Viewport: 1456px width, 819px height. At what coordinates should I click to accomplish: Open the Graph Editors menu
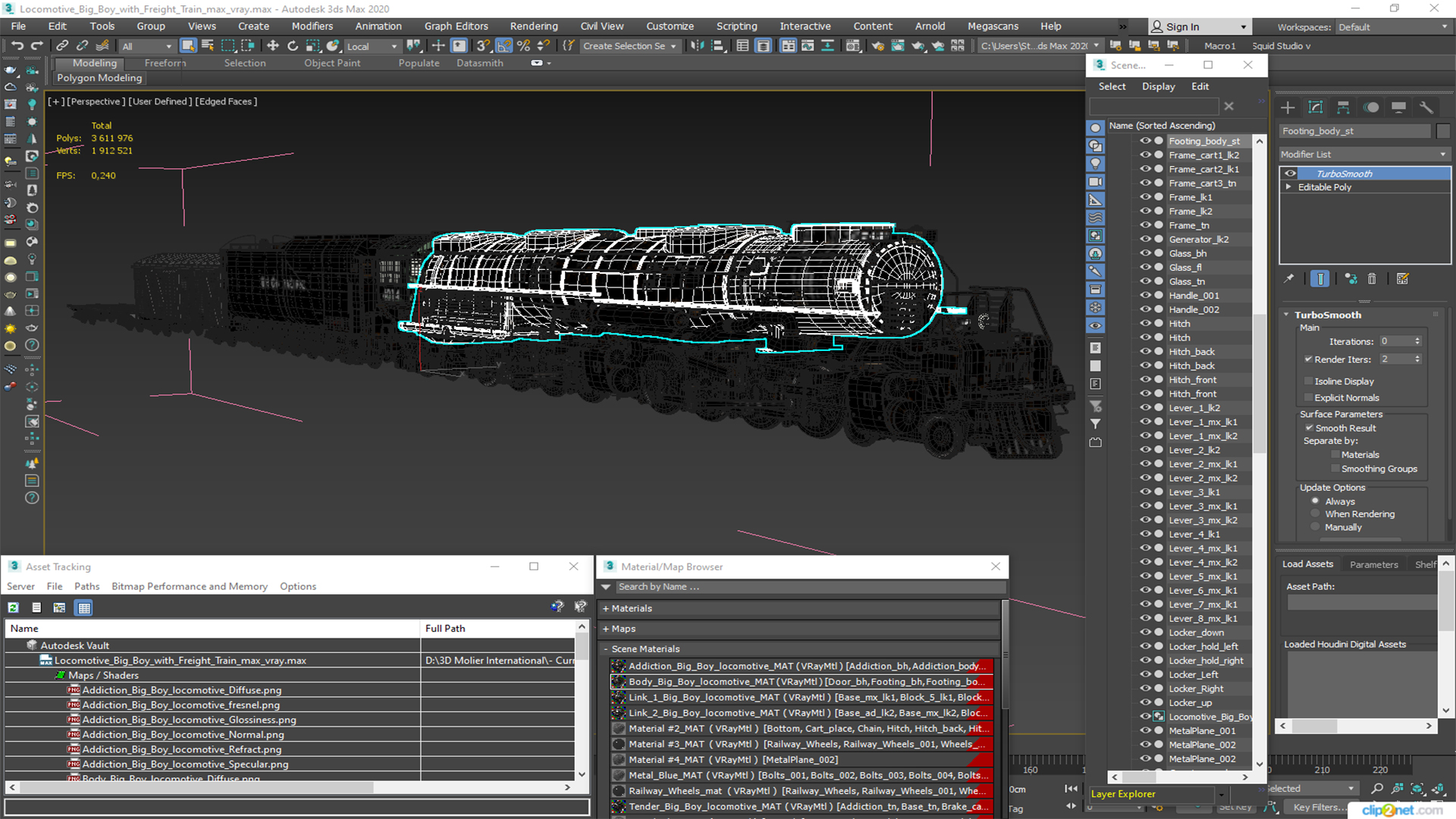(x=456, y=26)
